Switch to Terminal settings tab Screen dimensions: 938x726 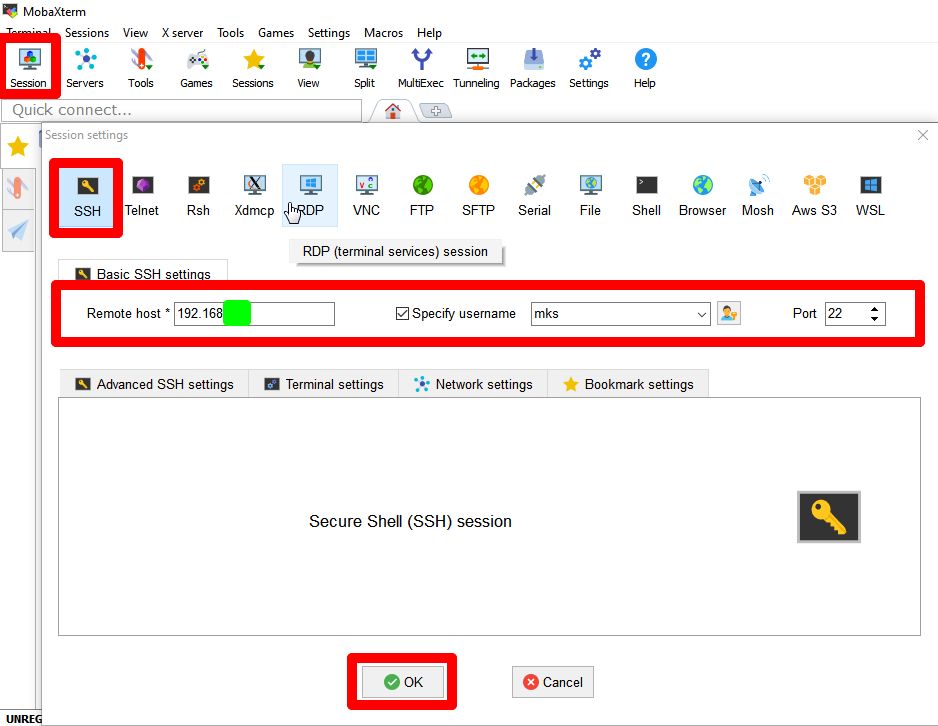[324, 384]
